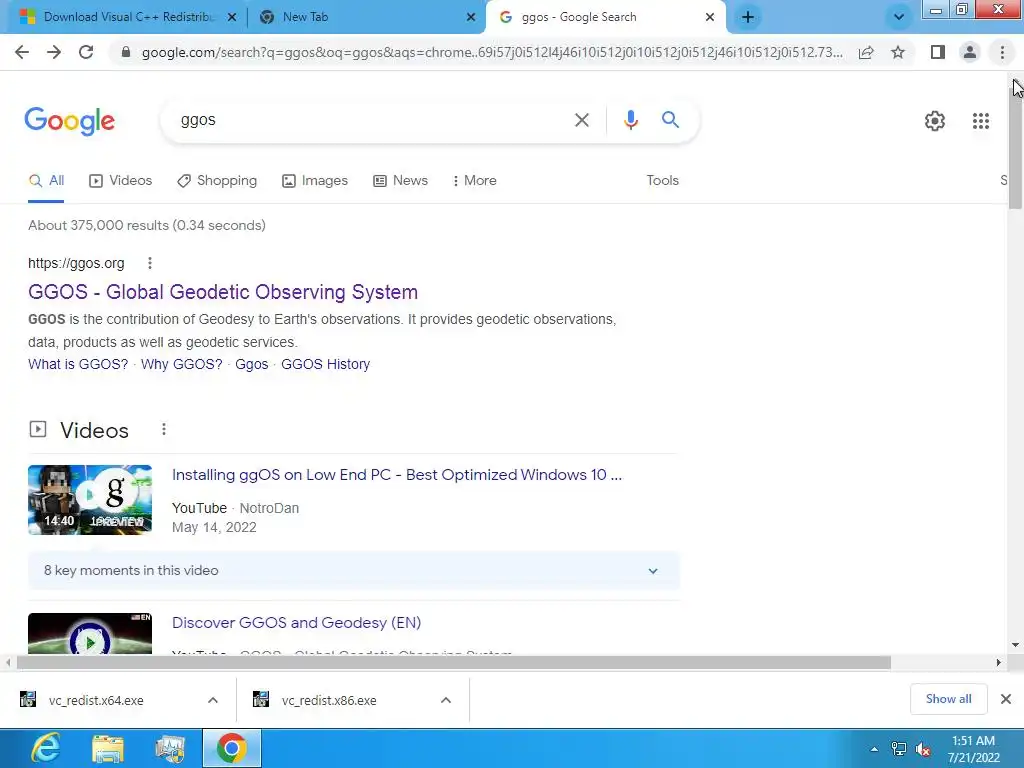Click the muted volume tray icon
1024x768 pixels.
tap(923, 749)
